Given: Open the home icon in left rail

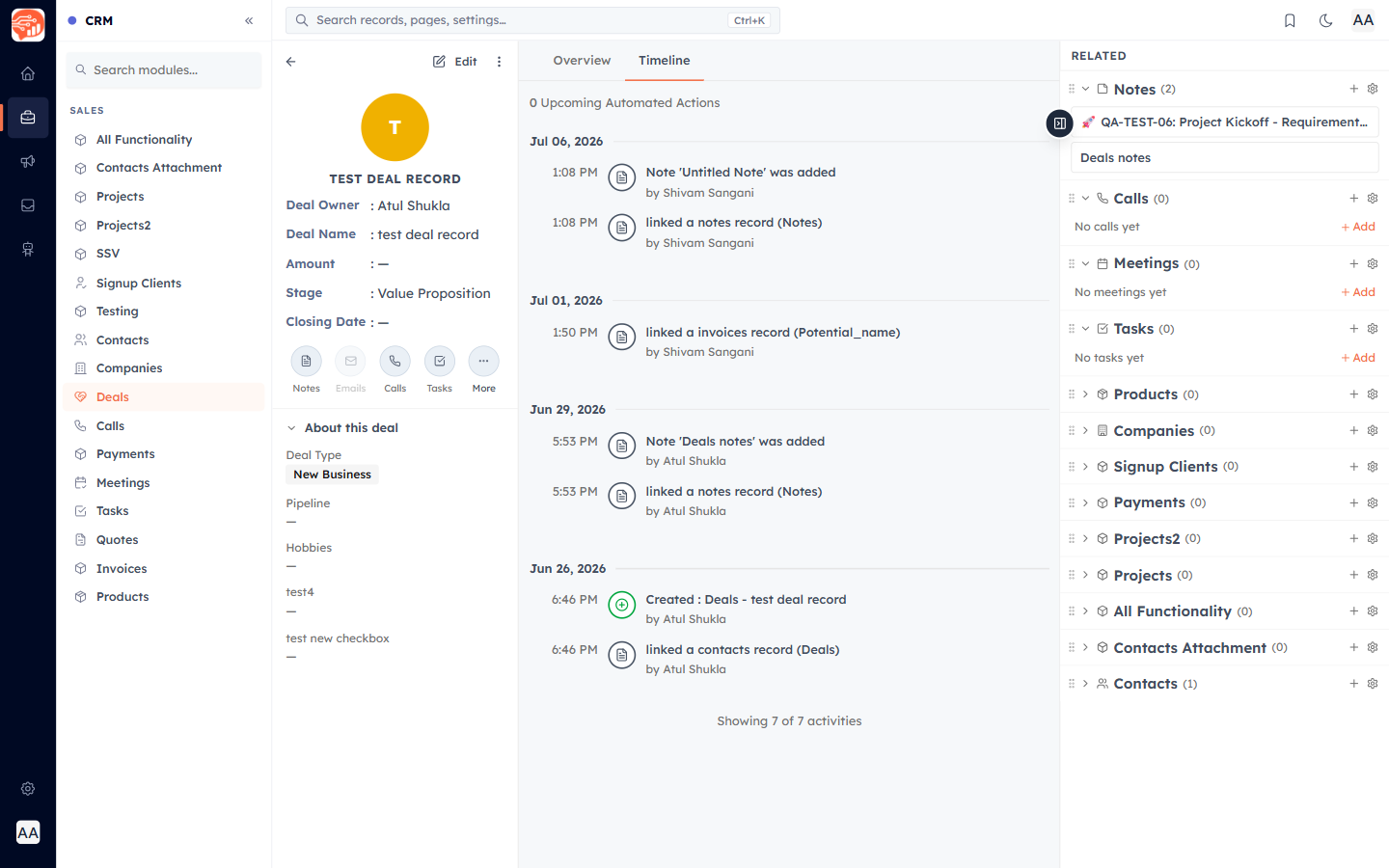Looking at the screenshot, I should click(28, 73).
